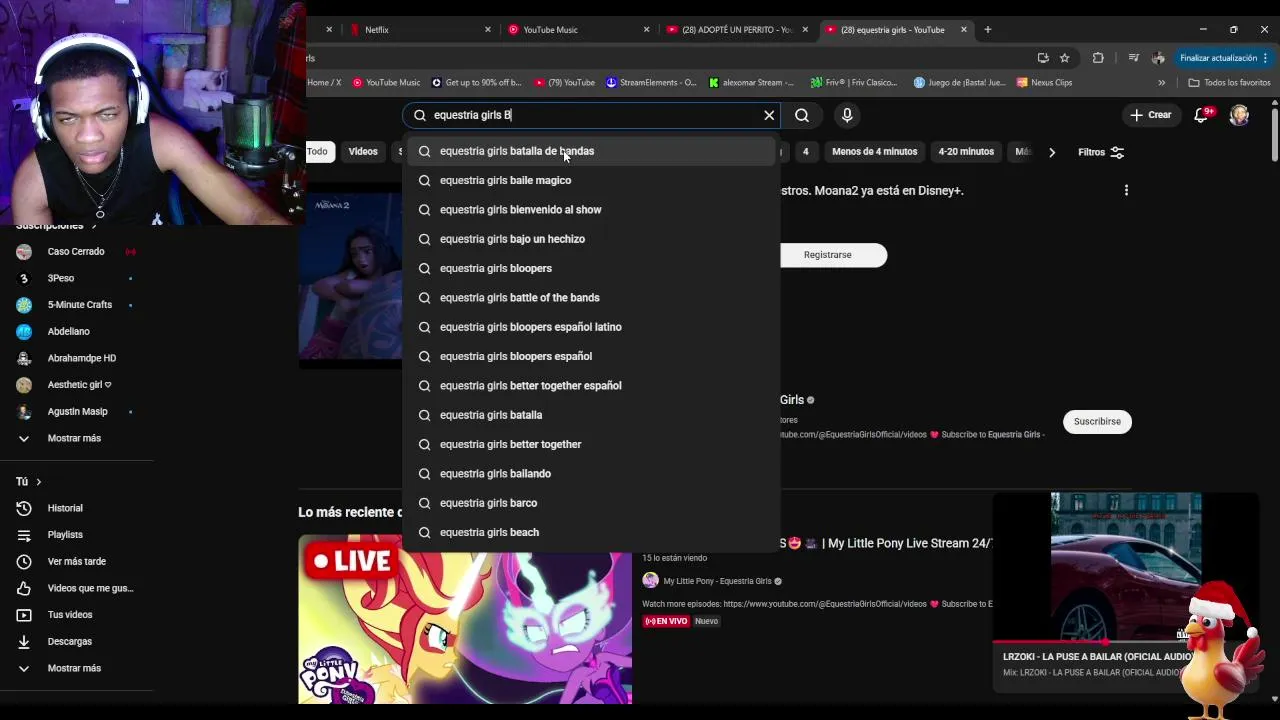Screen dimensions: 1280x720
Task: Click the search magnifier button
Action: pyautogui.click(x=802, y=115)
